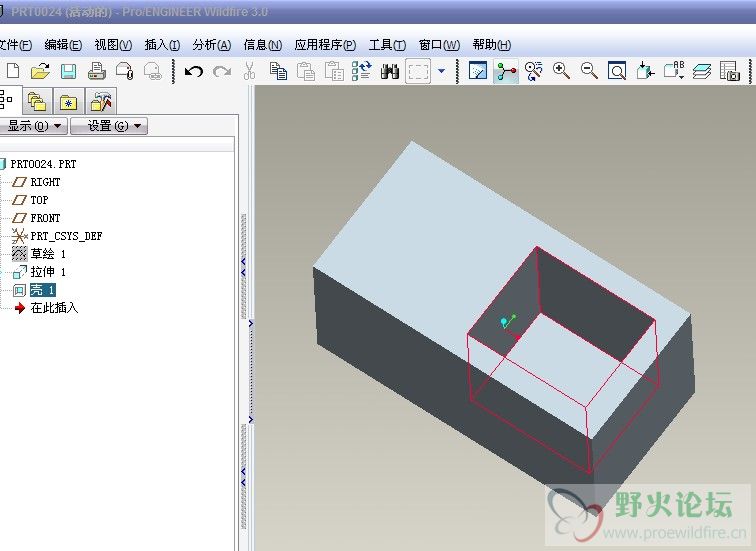Click the Reorient view icon
Screen dimensions: 756x551
pyautogui.click(x=645, y=71)
